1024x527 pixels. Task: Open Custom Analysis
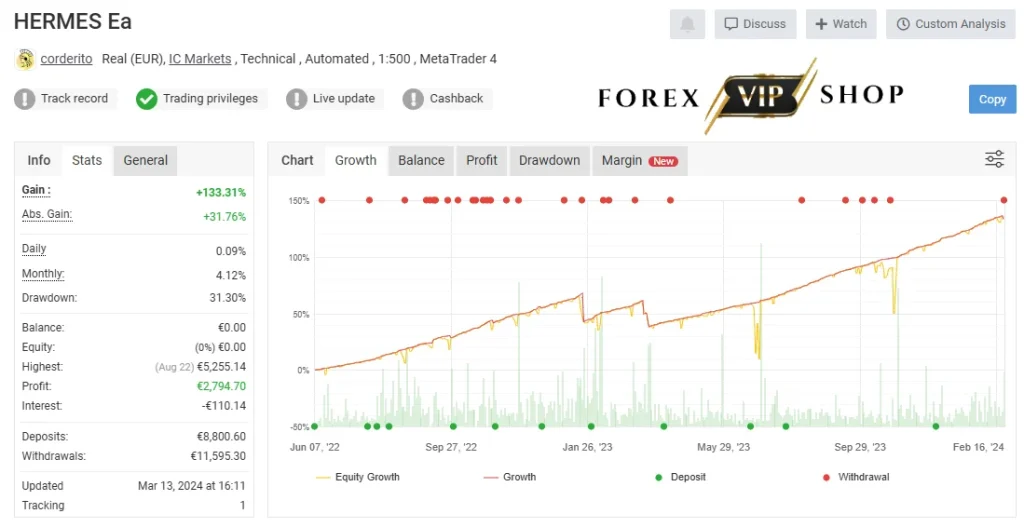tap(951, 24)
